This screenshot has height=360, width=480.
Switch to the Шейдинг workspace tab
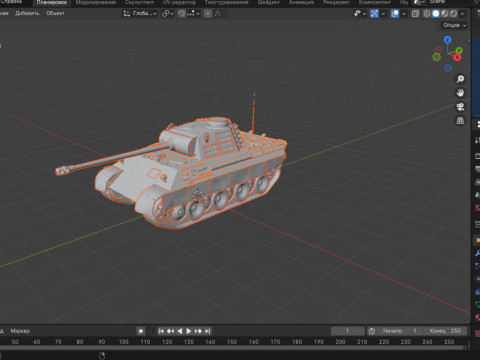pyautogui.click(x=268, y=2)
